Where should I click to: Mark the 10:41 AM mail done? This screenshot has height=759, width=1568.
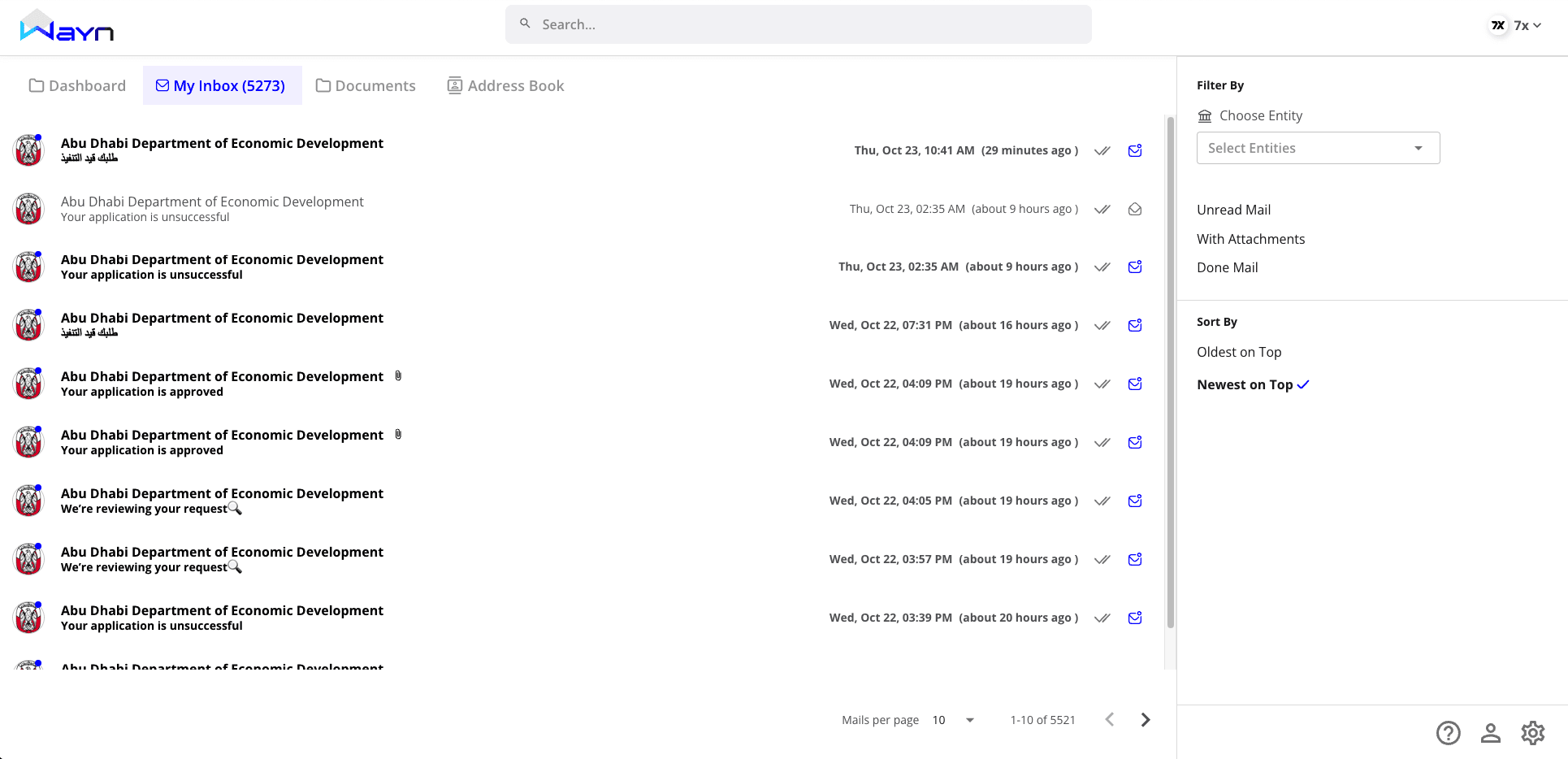[1102, 150]
